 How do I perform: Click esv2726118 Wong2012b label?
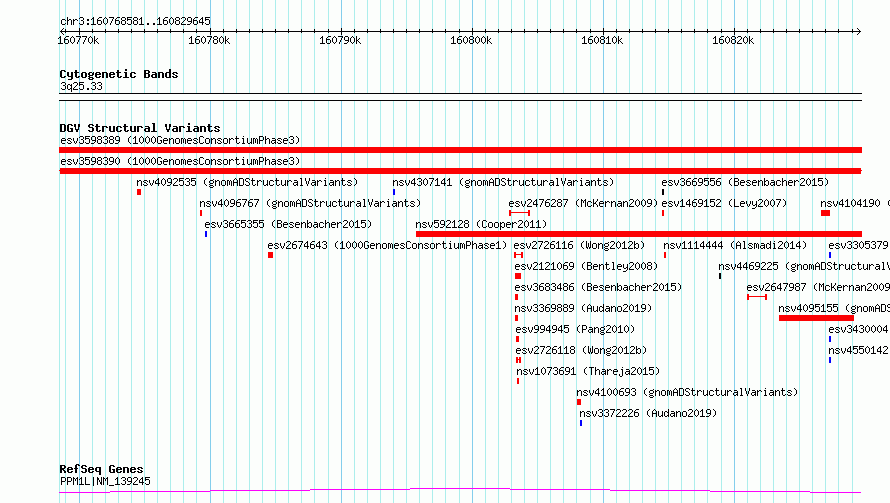(x=581, y=350)
